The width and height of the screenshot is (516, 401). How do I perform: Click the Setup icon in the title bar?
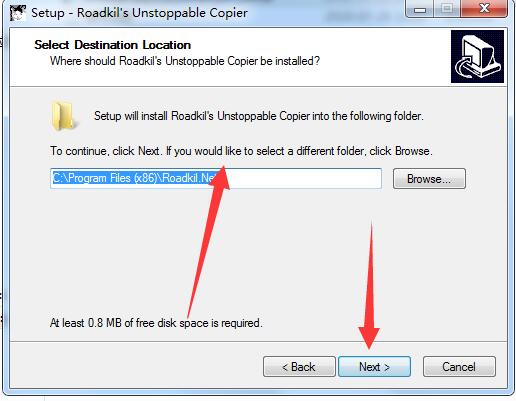pyautogui.click(x=18, y=13)
